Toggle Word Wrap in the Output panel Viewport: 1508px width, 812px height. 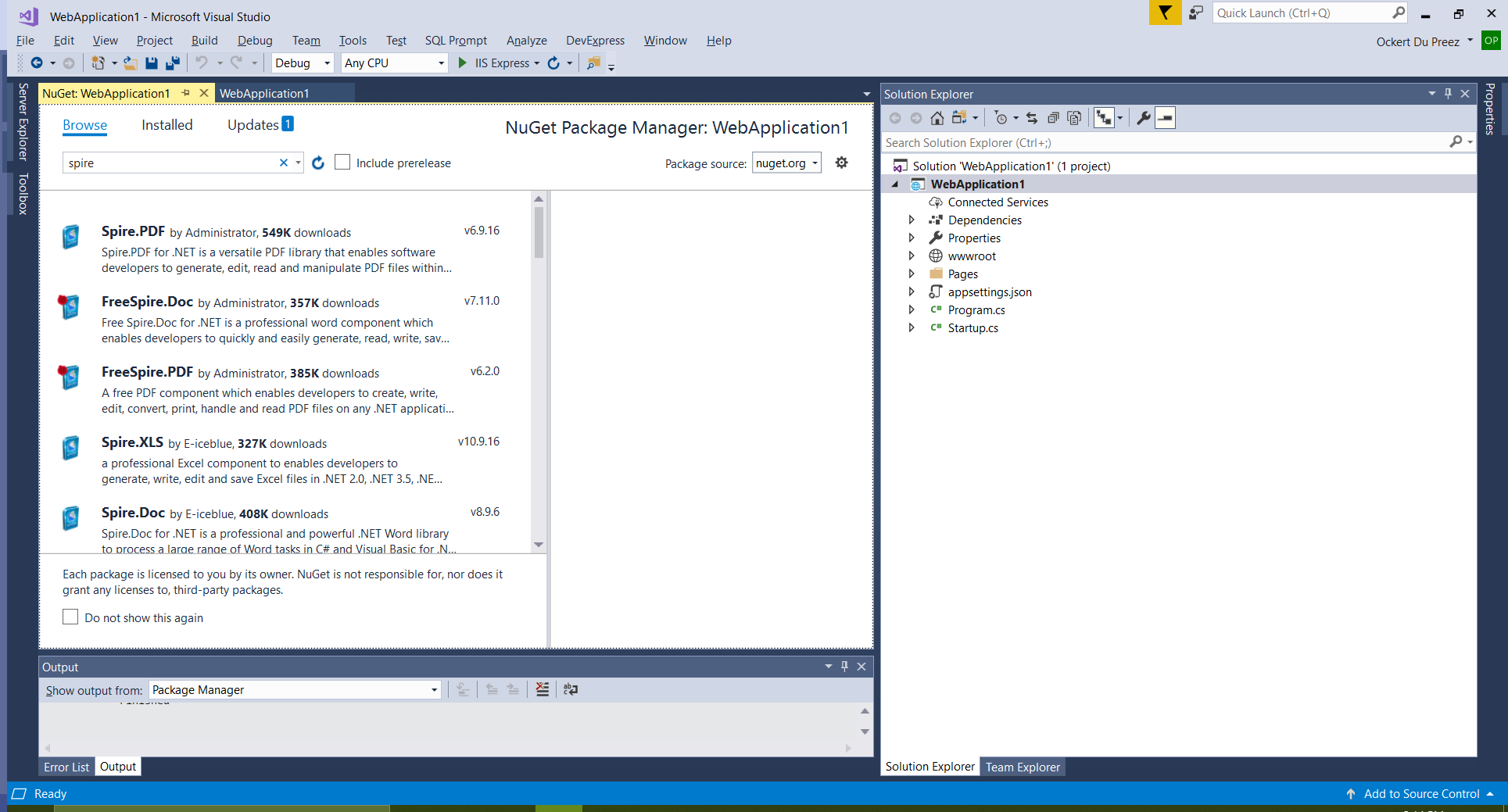click(x=571, y=689)
